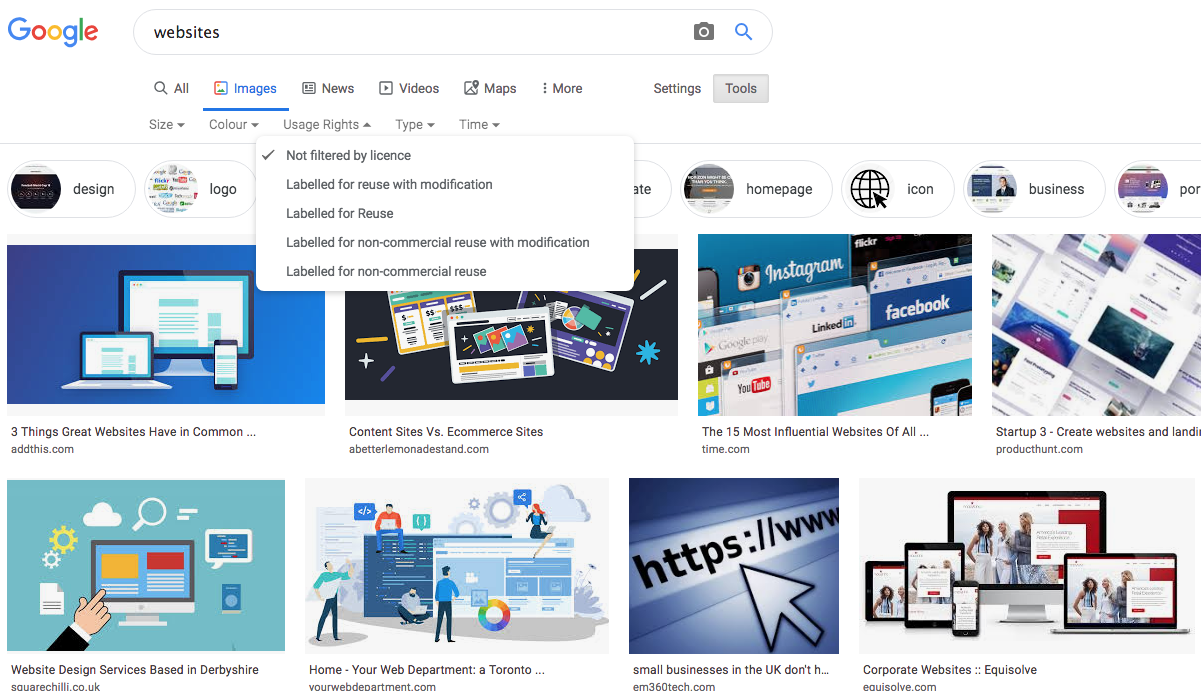Click 'small businesses in the UK' title
The image size is (1201, 691).
tap(731, 670)
